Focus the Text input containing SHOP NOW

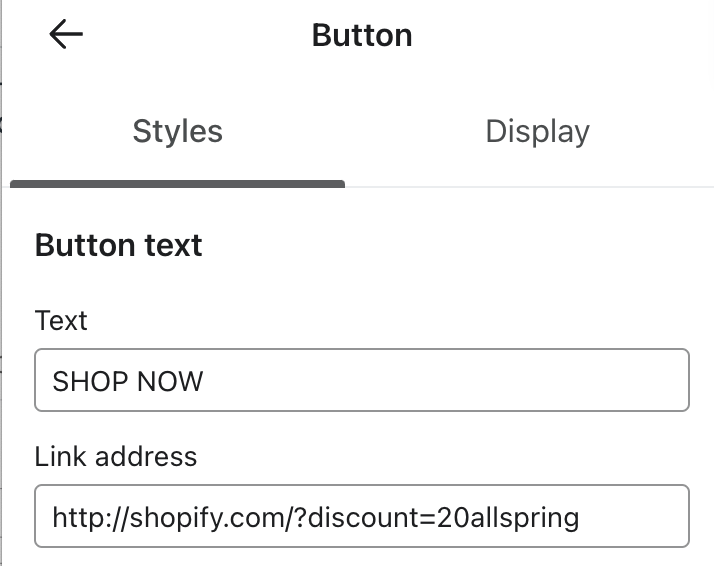[361, 380]
